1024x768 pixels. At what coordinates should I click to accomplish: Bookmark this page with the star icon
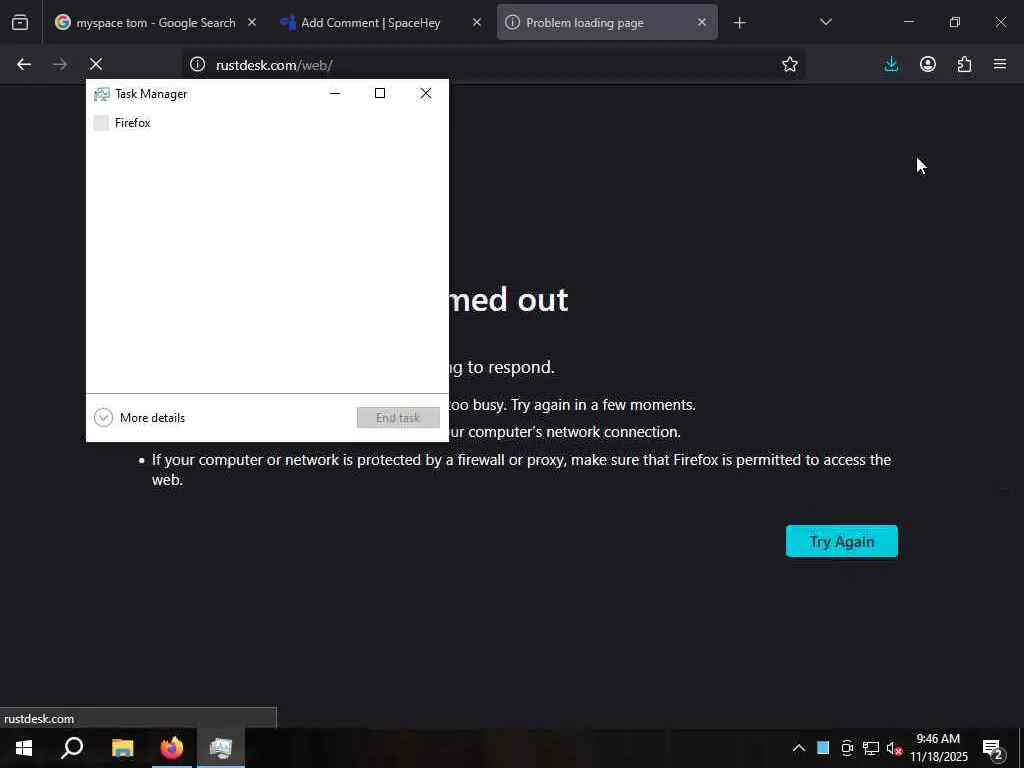click(790, 64)
